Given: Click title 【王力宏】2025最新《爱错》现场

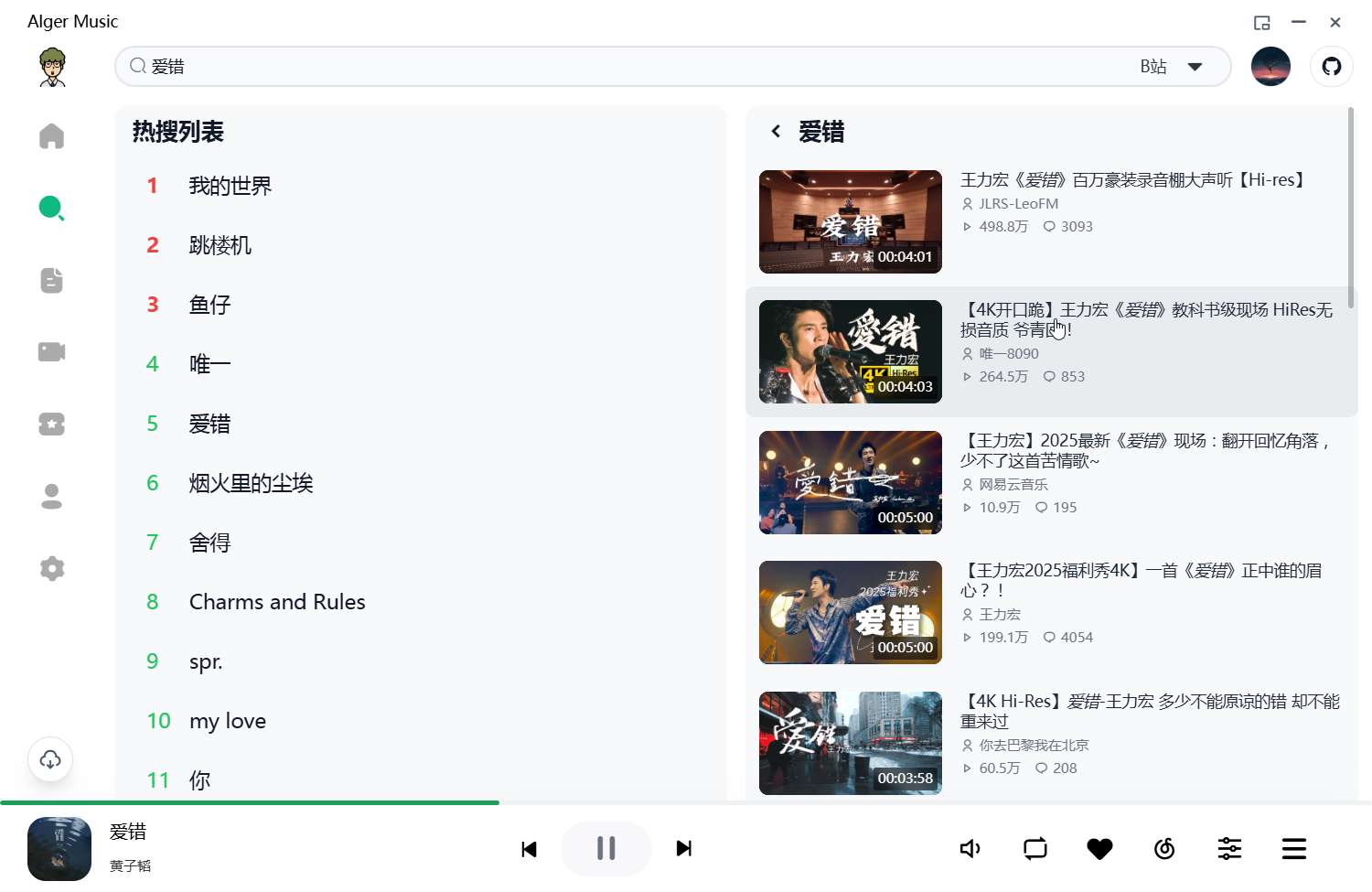Looking at the screenshot, I should [1145, 451].
